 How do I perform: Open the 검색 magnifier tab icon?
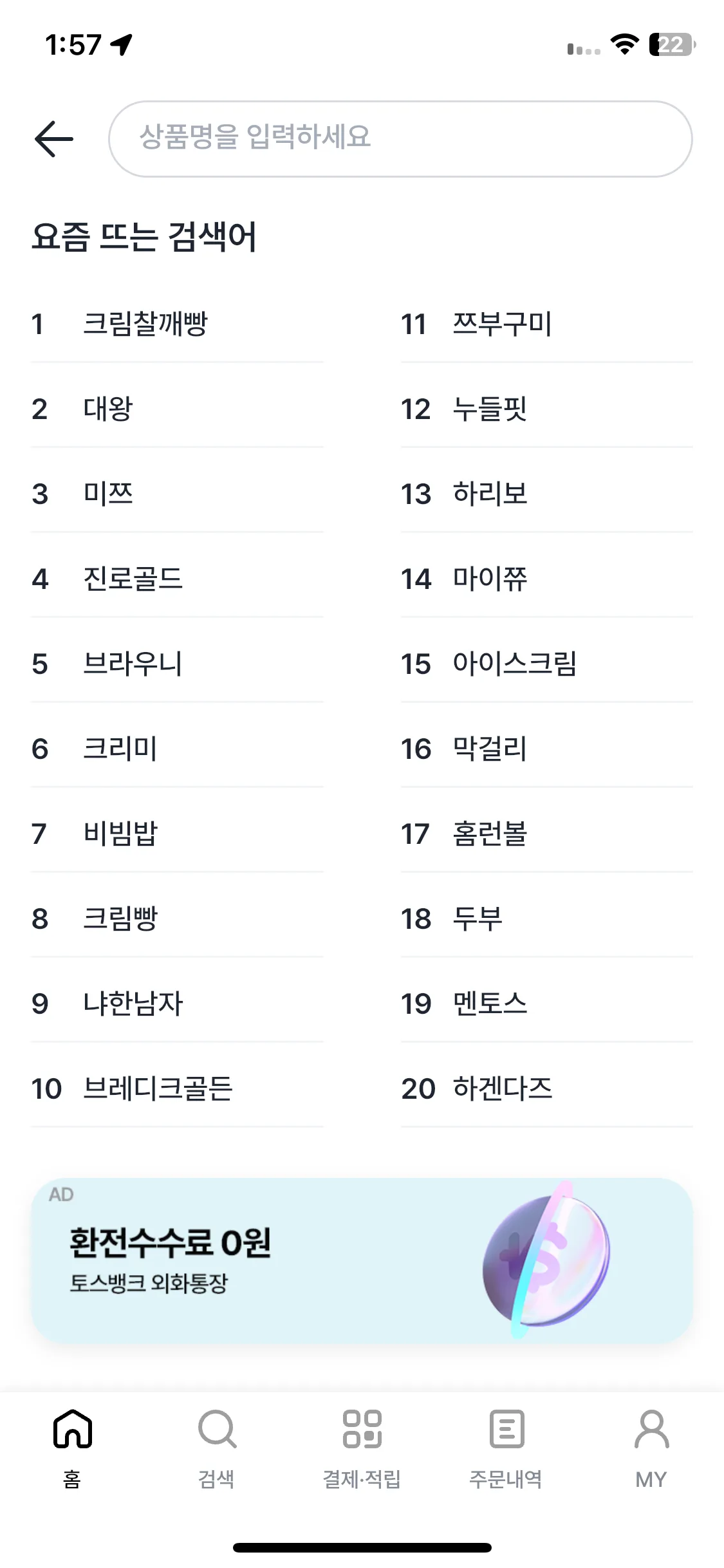[217, 1429]
